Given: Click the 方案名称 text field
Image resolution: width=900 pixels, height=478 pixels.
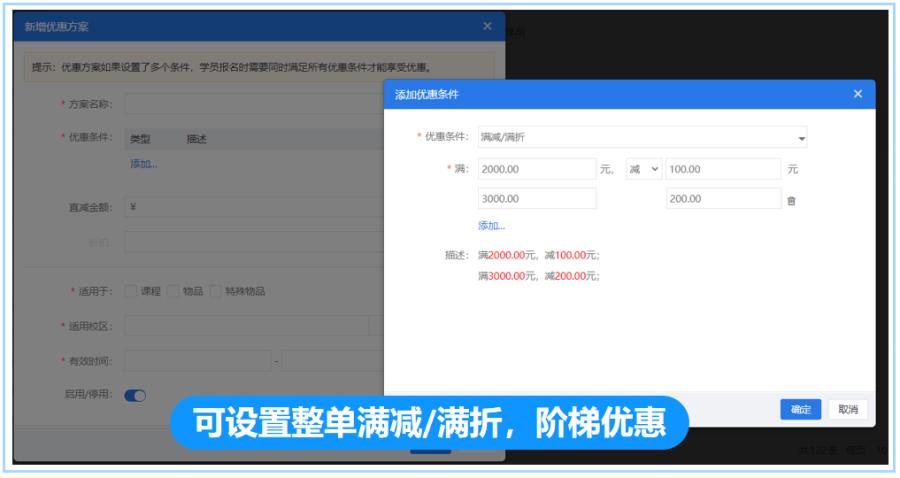Looking at the screenshot, I should 254,104.
